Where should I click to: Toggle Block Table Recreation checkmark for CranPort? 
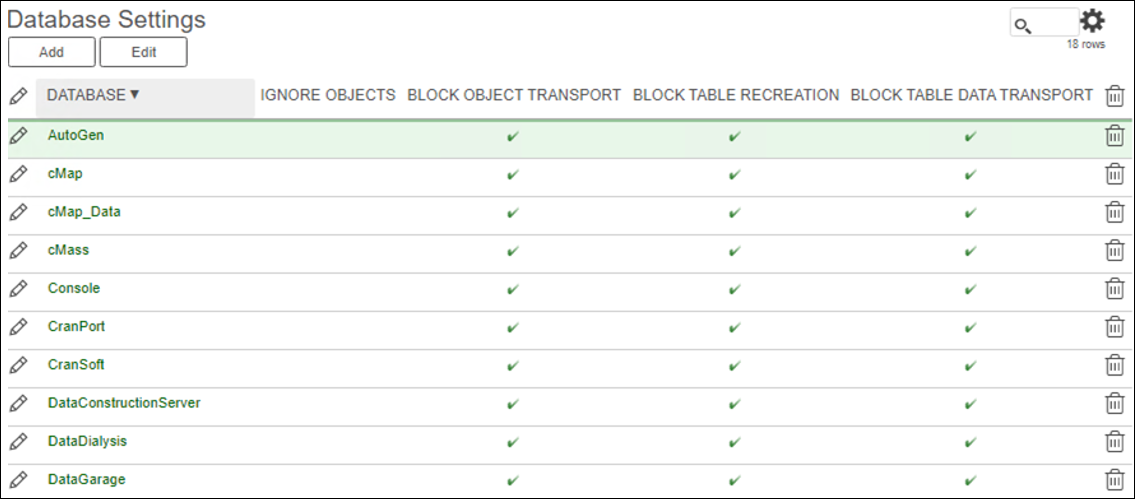(735, 327)
